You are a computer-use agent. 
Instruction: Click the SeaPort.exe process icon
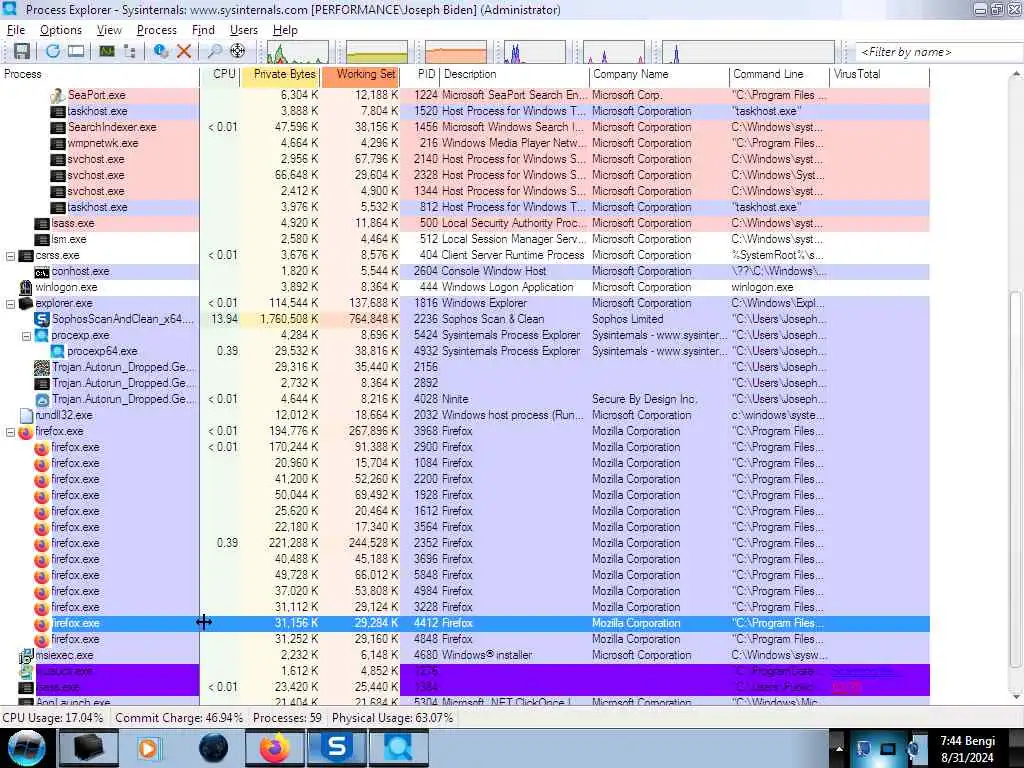(58, 95)
